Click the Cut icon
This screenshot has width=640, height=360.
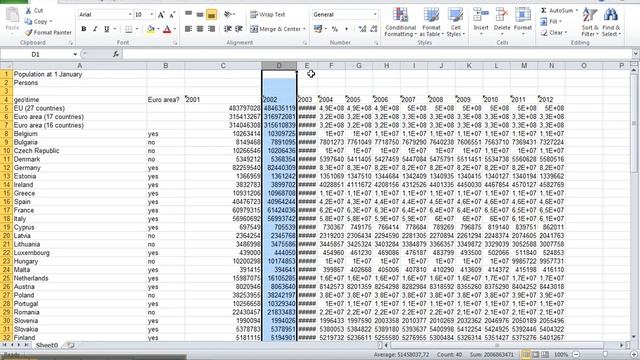(x=29, y=10)
